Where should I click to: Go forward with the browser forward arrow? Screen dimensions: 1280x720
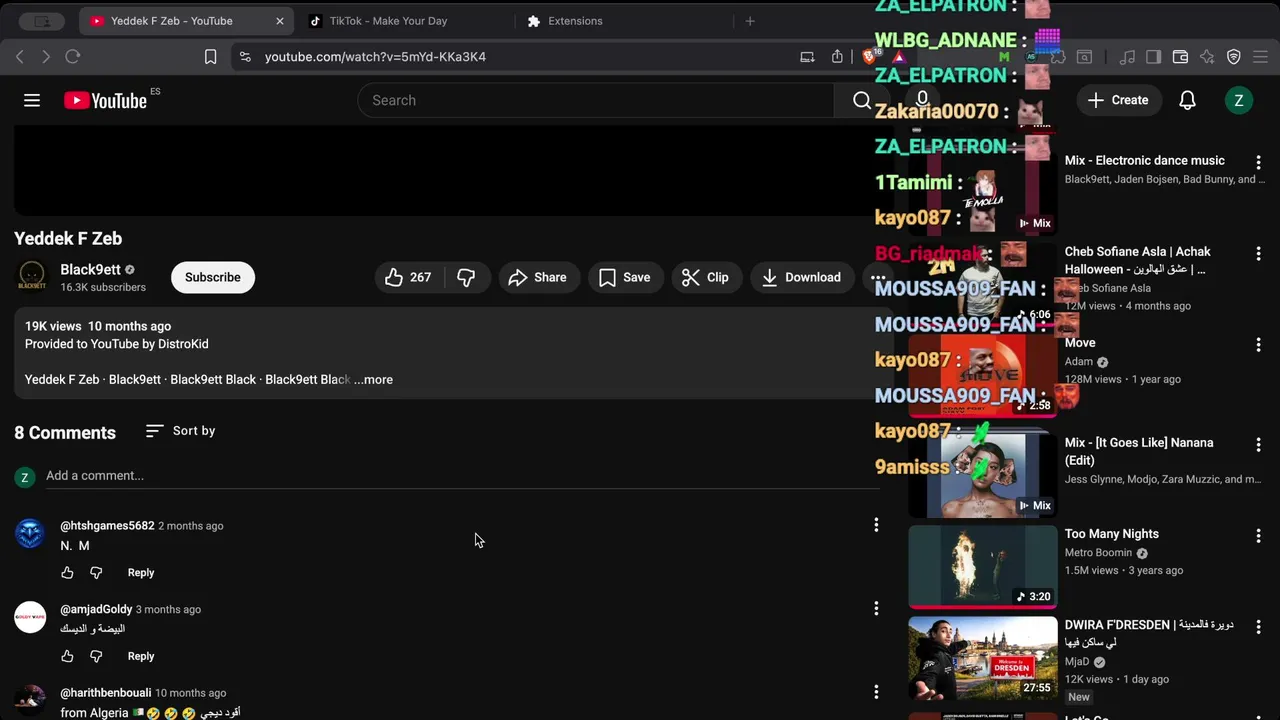pyautogui.click(x=46, y=57)
